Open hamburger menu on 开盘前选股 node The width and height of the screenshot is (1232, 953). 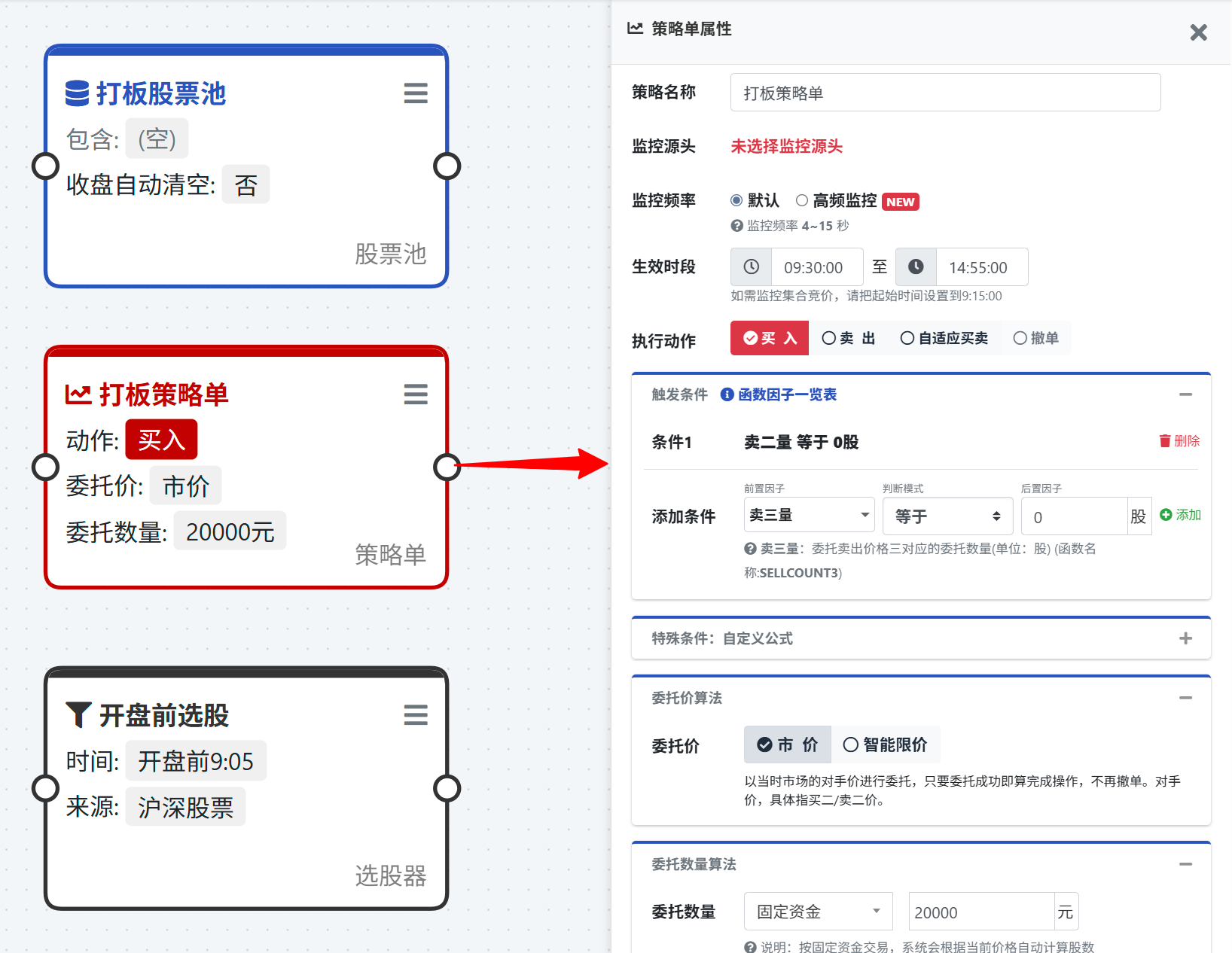415,714
